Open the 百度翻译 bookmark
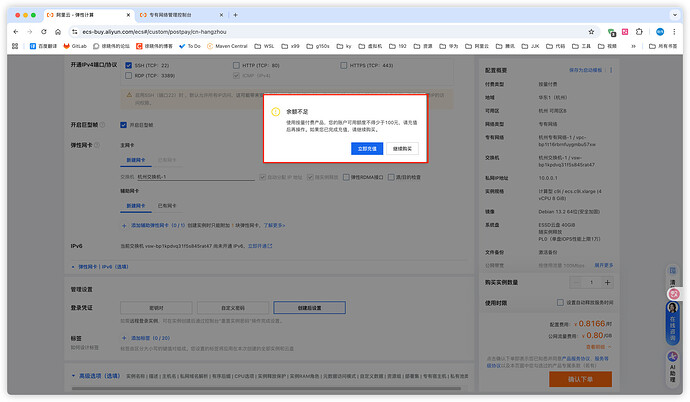Screen dimensions: 690x402 pyautogui.click(x=45, y=46)
